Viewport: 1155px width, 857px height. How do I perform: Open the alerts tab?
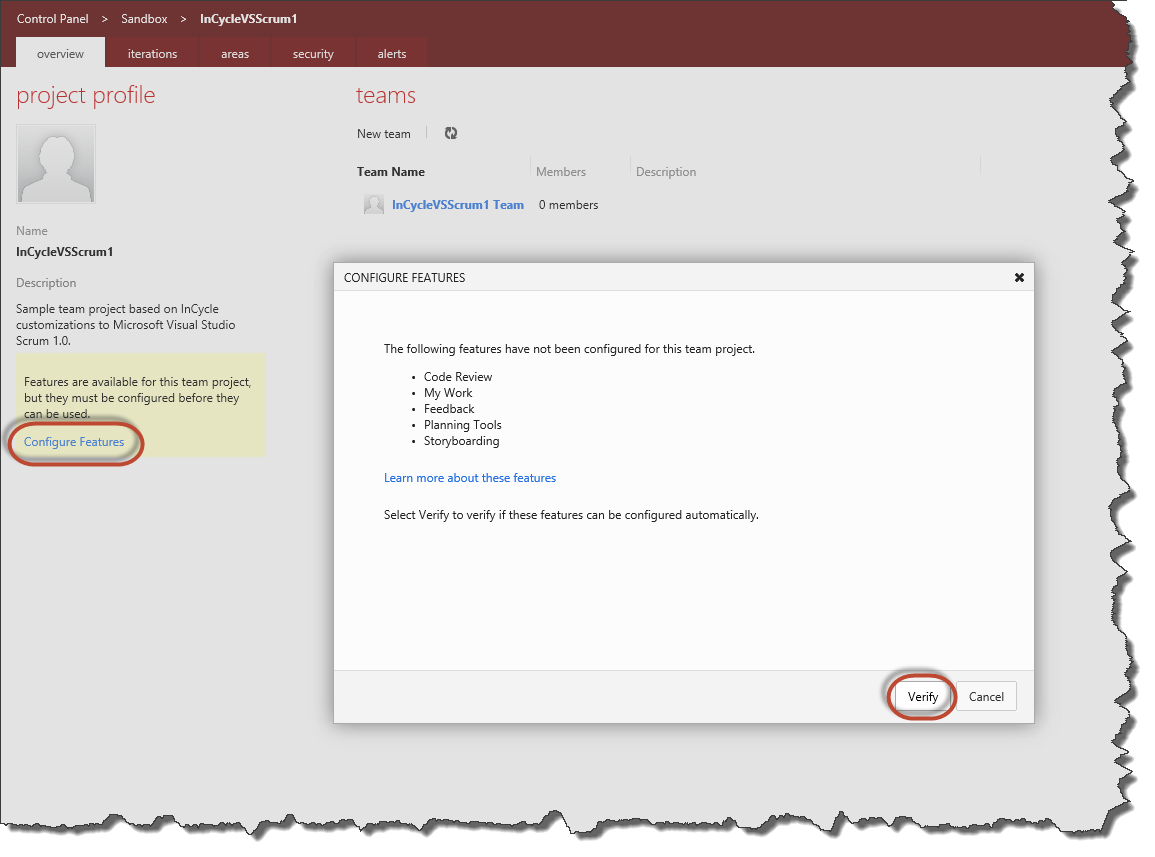[x=392, y=54]
